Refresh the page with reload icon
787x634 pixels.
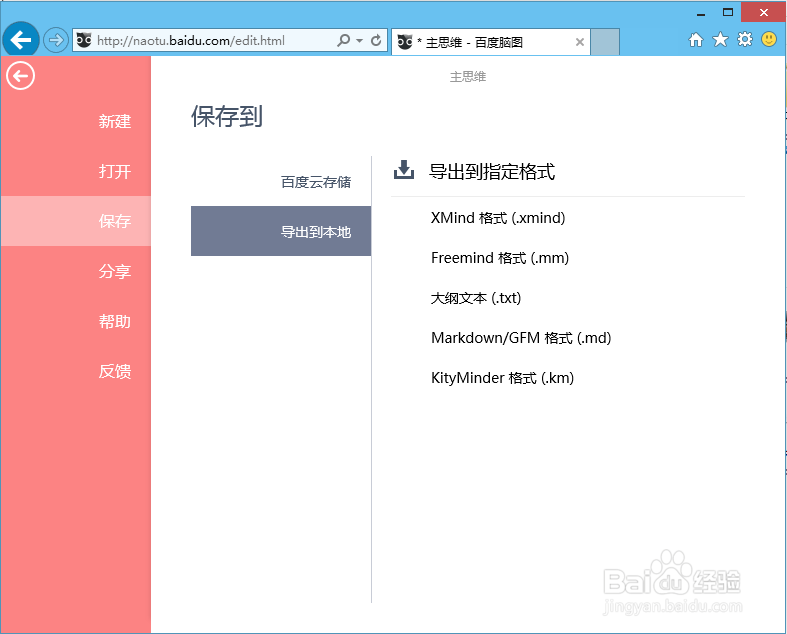[376, 40]
